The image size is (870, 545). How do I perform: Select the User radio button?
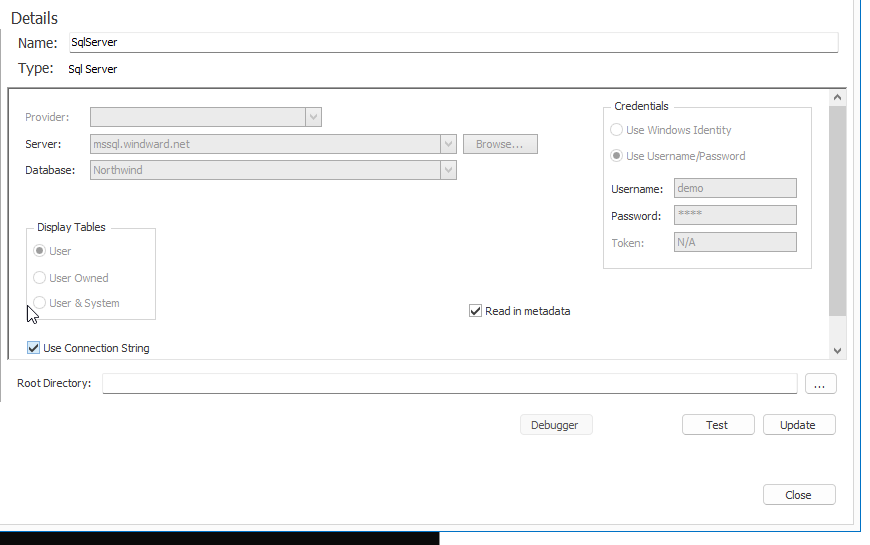pos(39,251)
